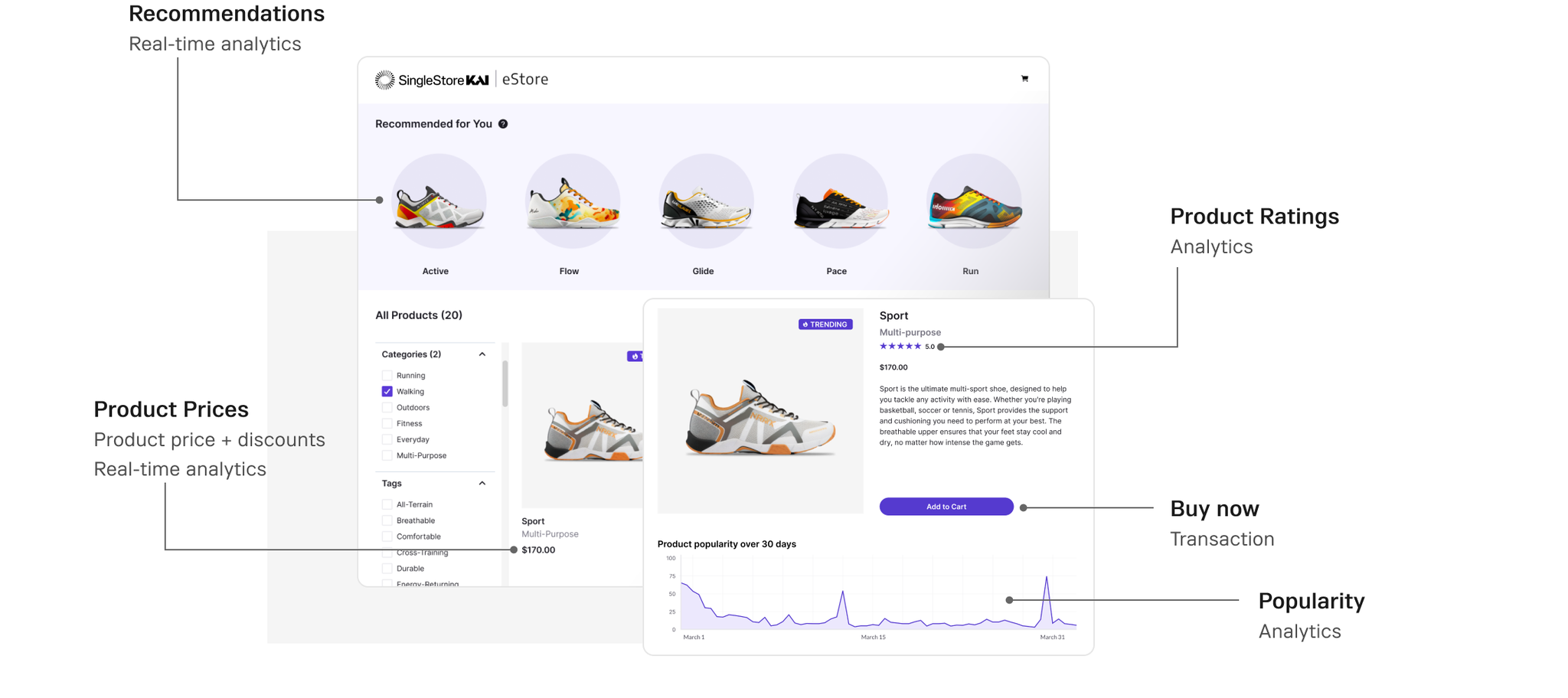Select the Run shoe recommendation
The width and height of the screenshot is (1568, 698).
pyautogui.click(x=972, y=201)
